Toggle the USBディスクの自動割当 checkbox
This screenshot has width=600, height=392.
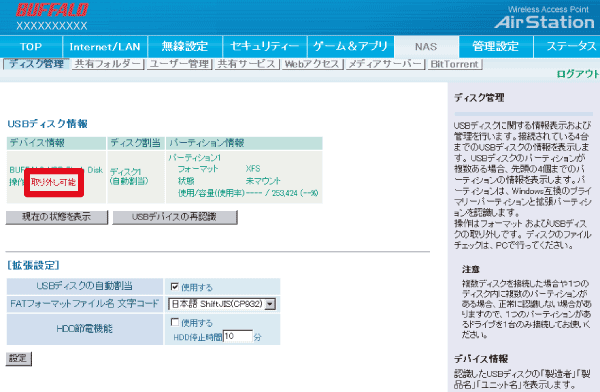point(174,286)
